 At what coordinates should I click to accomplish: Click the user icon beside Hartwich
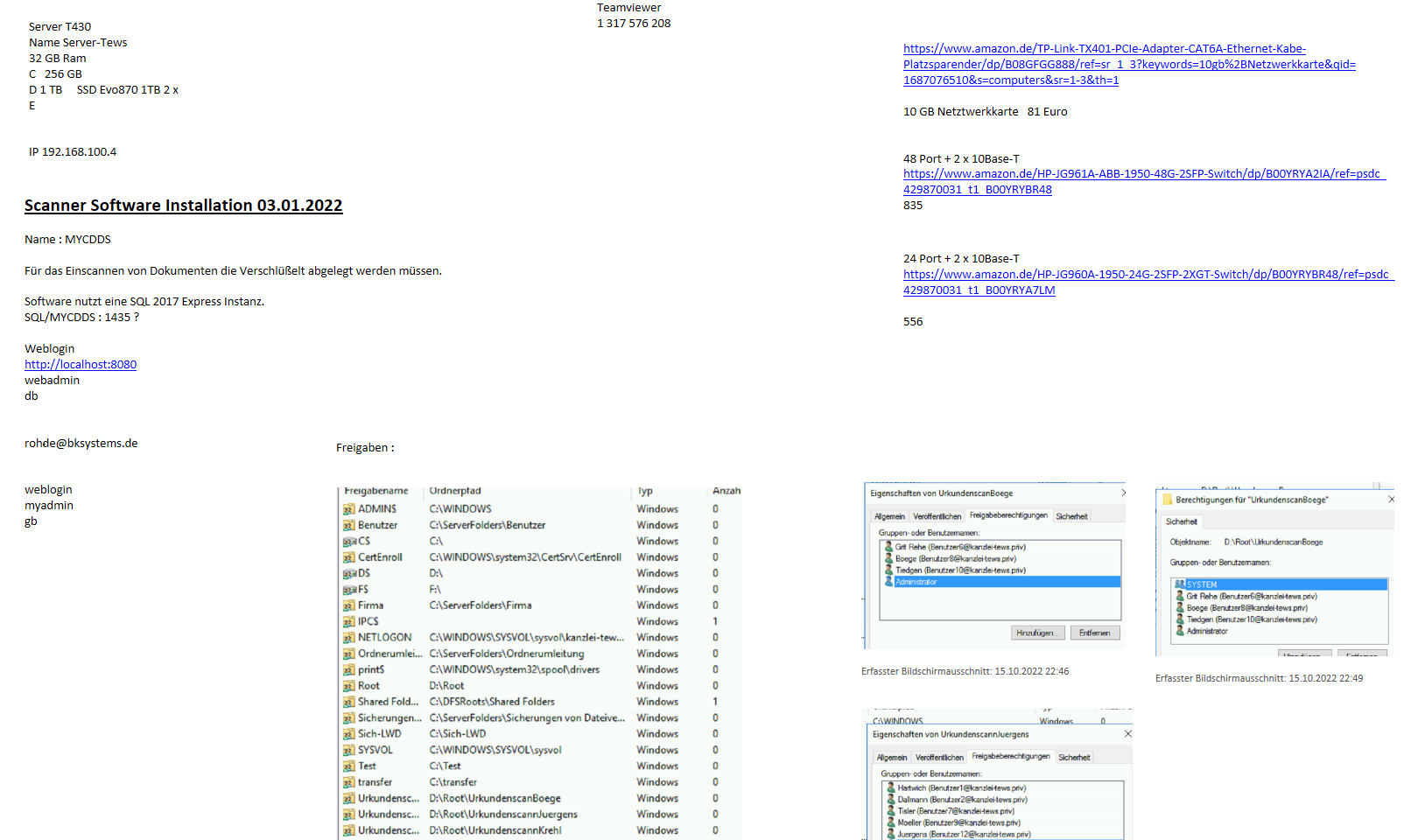pyautogui.click(x=890, y=788)
